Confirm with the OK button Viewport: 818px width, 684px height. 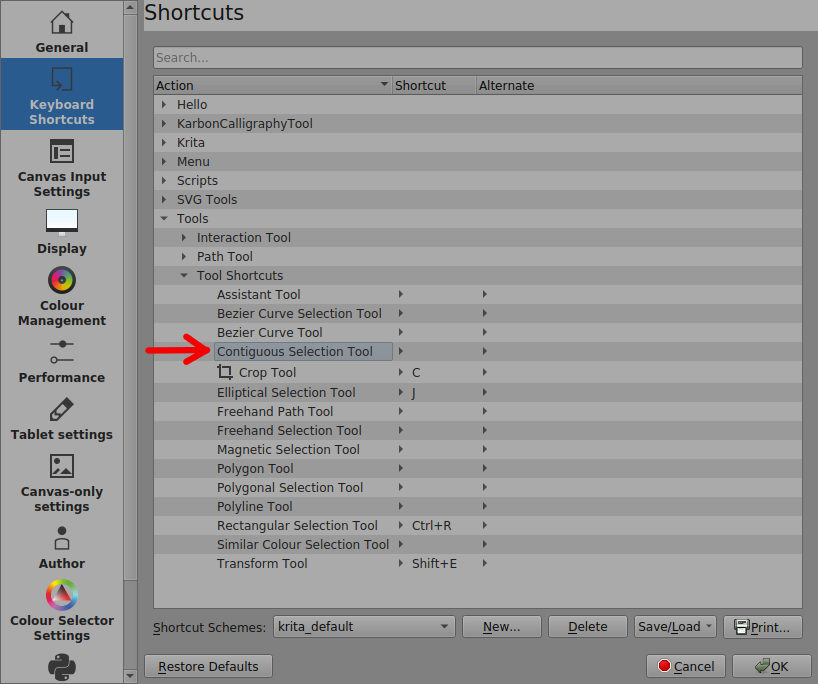pyautogui.click(x=772, y=666)
